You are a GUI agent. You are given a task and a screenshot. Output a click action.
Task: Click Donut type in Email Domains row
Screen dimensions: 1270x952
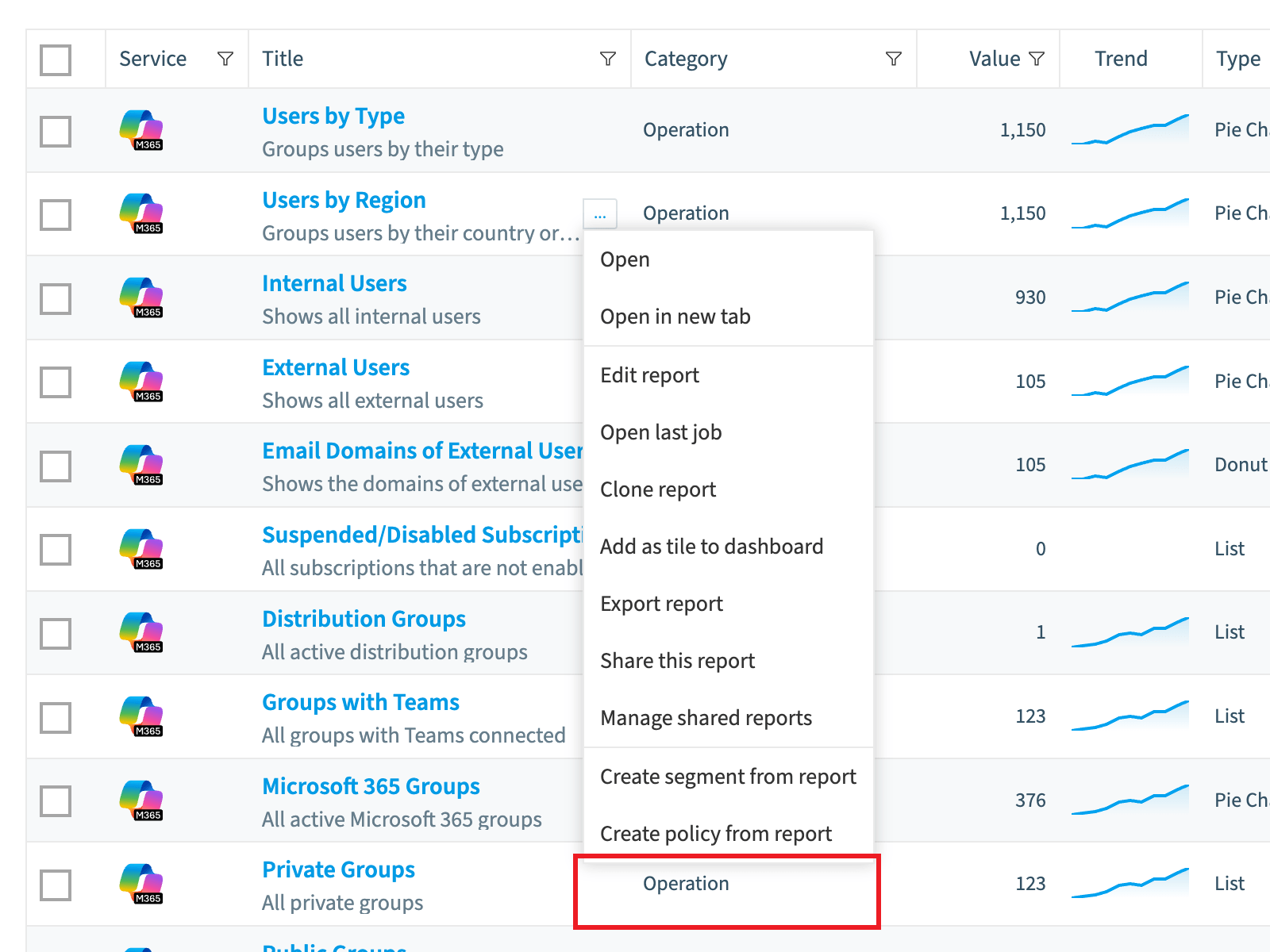(1241, 465)
